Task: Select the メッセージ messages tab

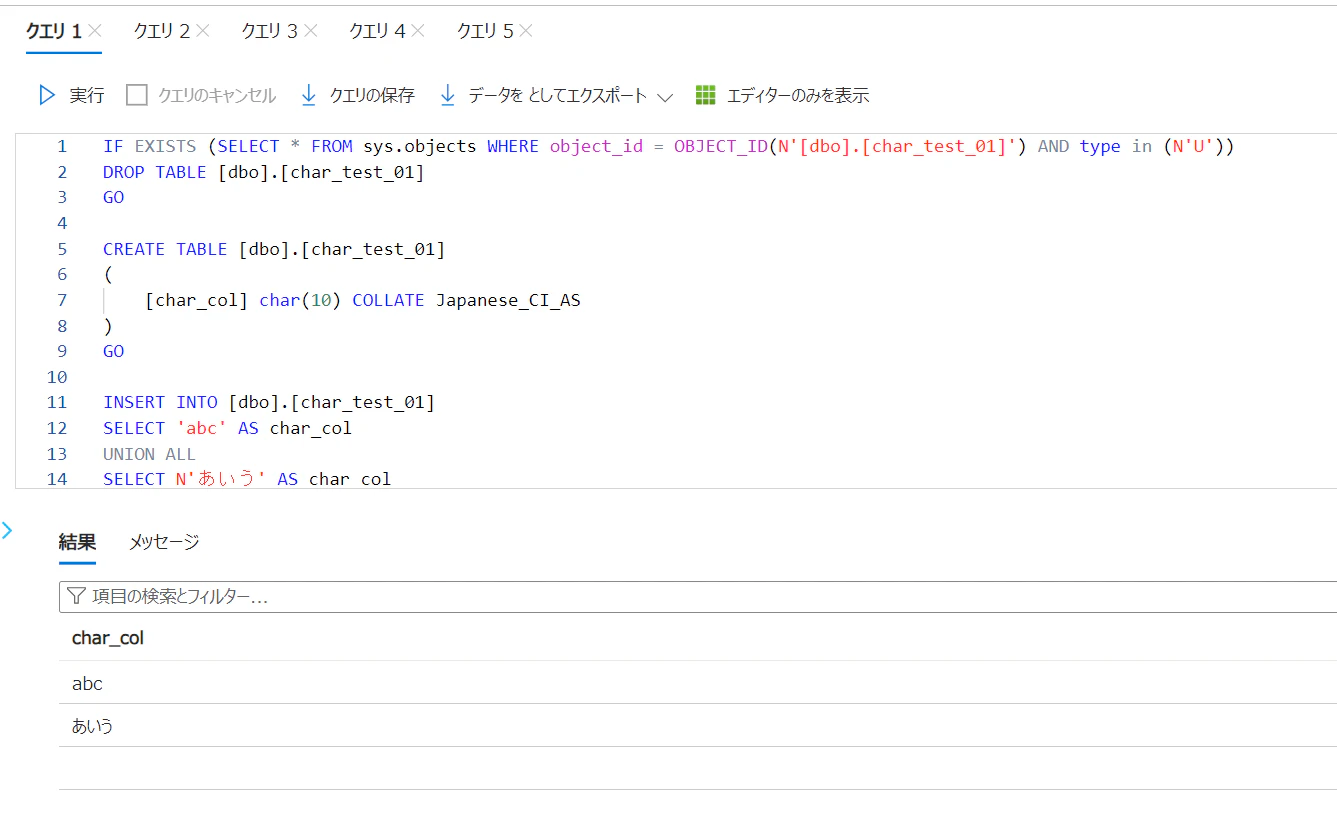Action: coord(164,542)
